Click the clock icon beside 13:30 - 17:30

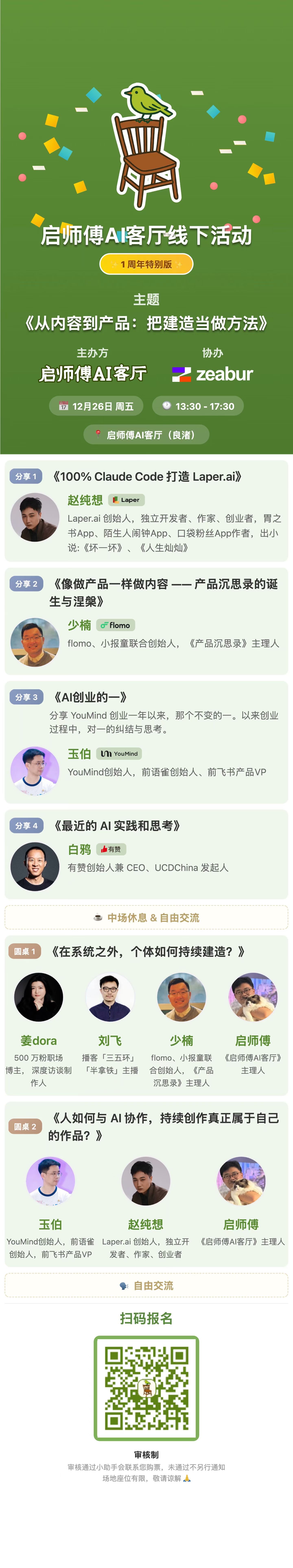pyautogui.click(x=166, y=405)
